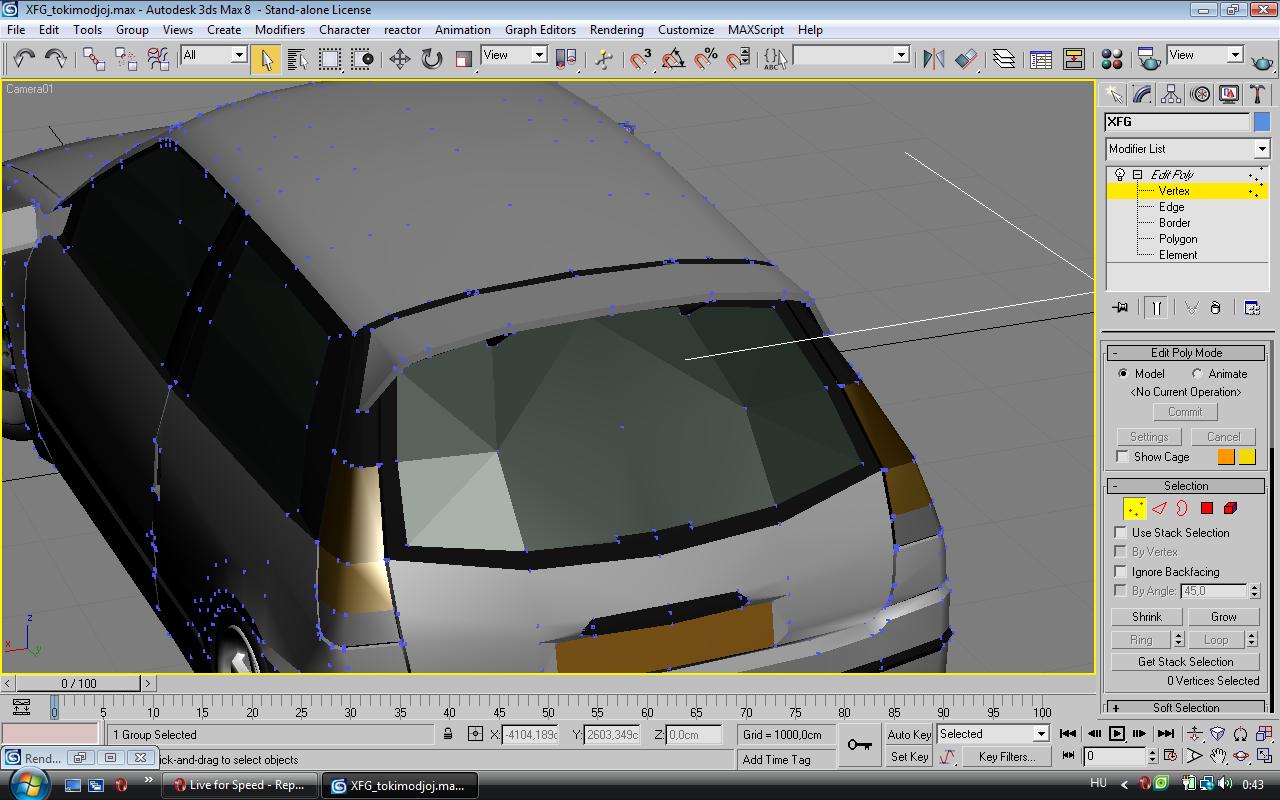Enable the Show Cage checkbox
Viewport: 1280px width, 800px height.
tap(1122, 457)
